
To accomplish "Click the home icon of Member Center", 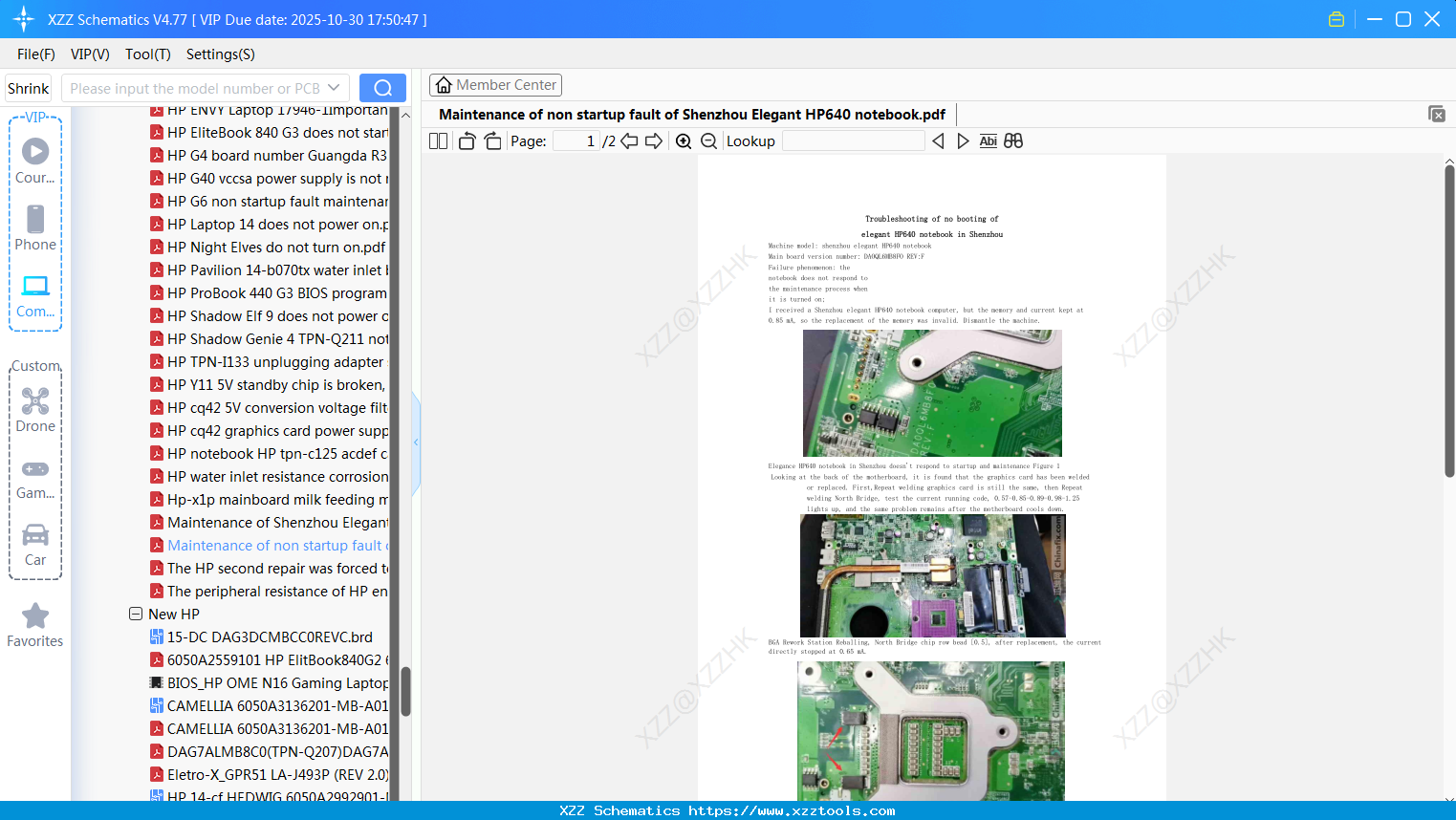I will pos(444,85).
